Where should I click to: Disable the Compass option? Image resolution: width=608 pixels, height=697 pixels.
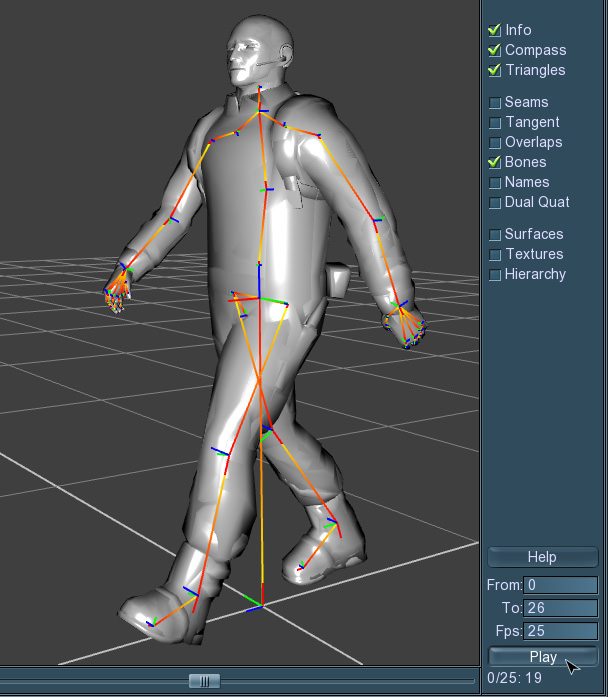coord(494,50)
